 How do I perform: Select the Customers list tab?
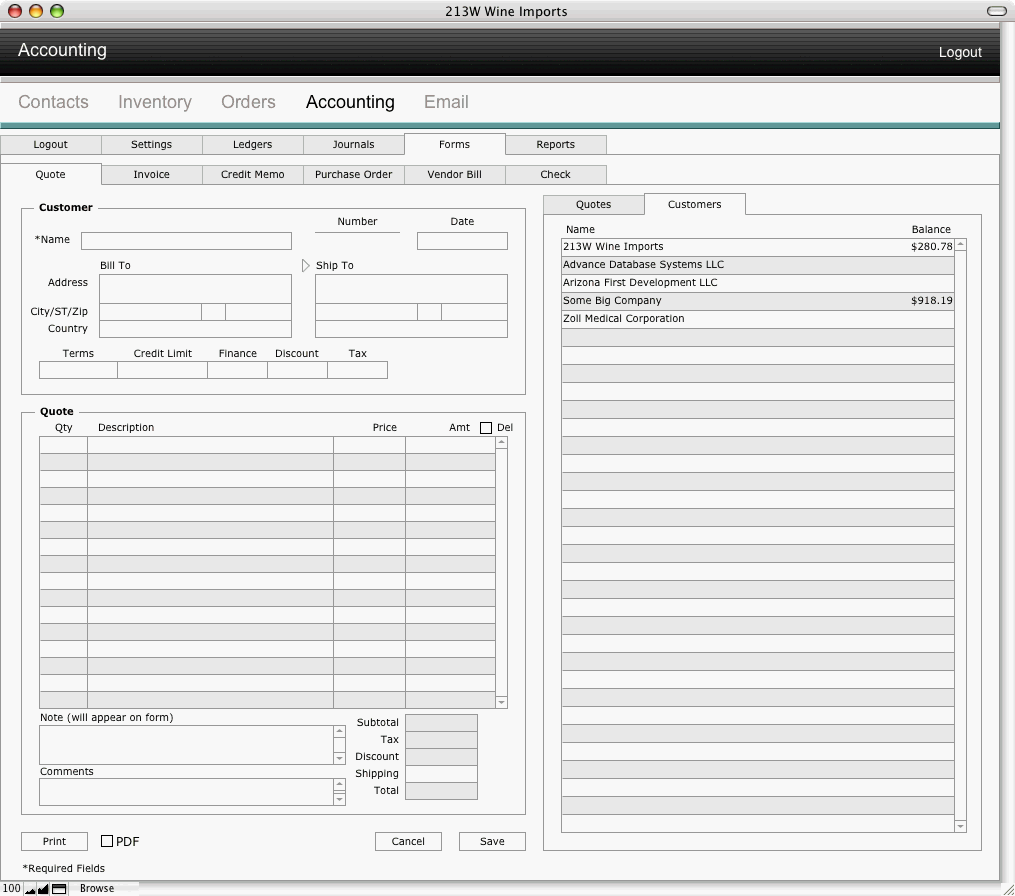click(695, 204)
